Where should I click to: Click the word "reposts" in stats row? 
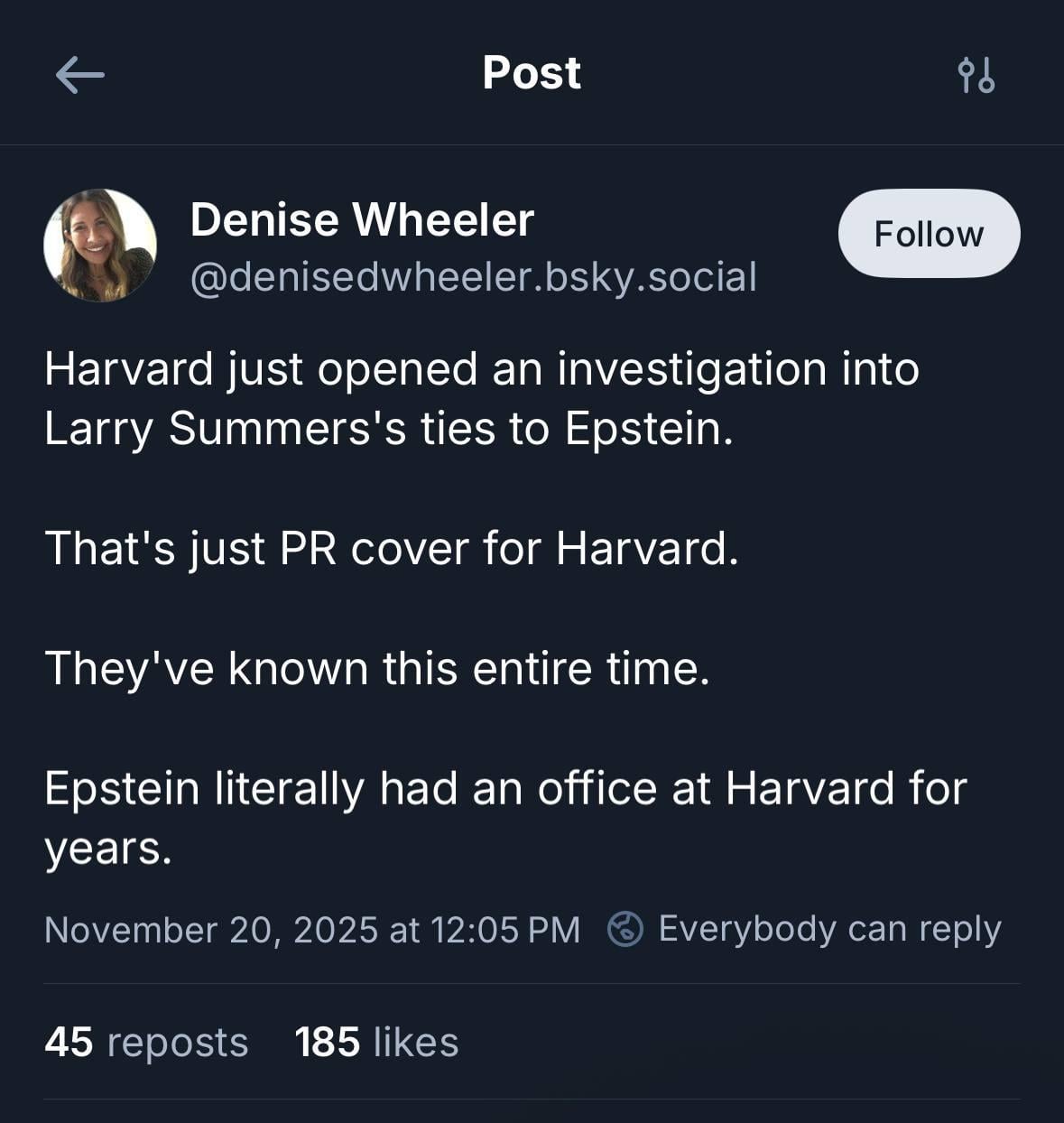(177, 1043)
